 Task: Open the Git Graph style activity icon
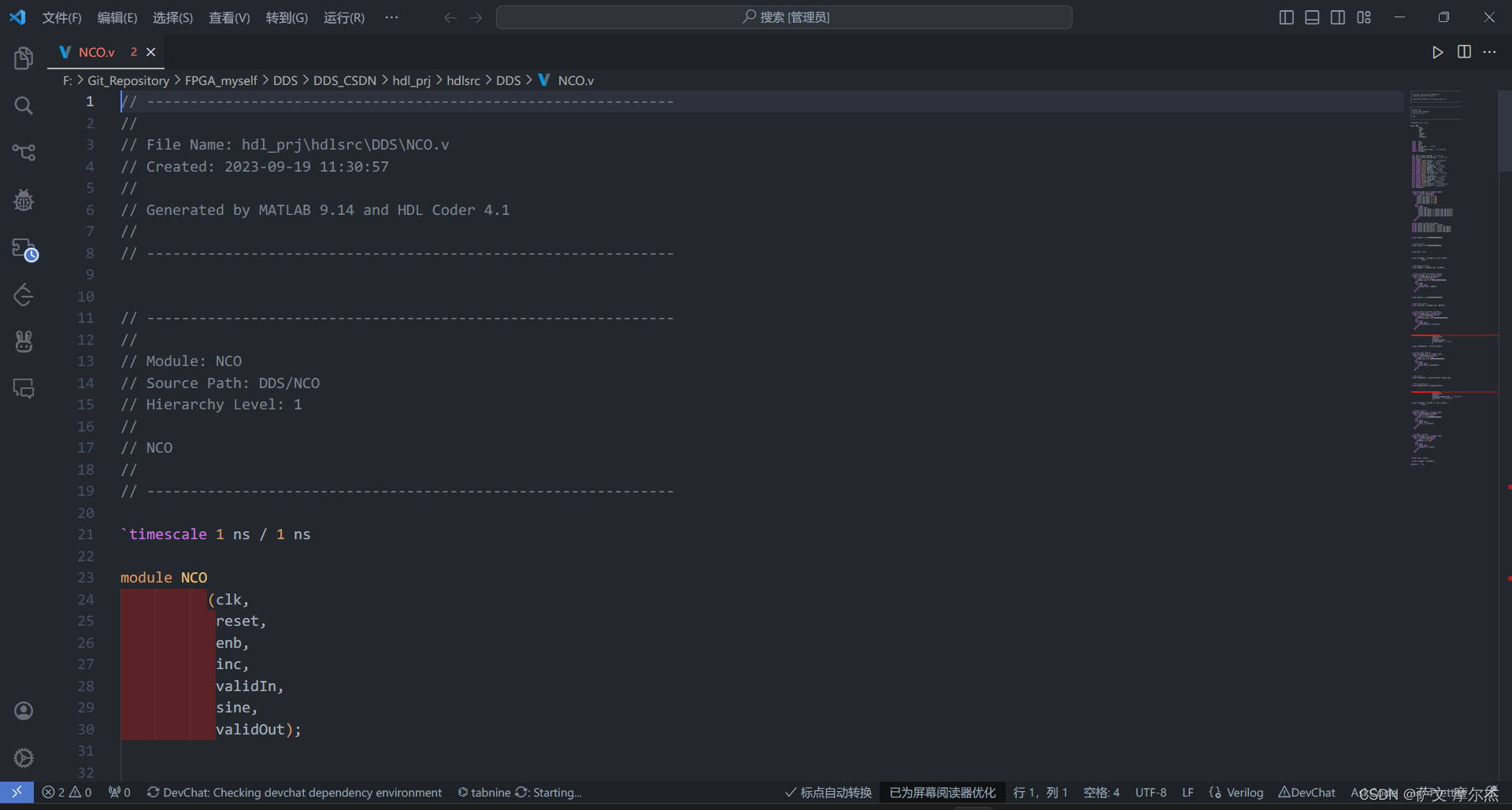(24, 295)
